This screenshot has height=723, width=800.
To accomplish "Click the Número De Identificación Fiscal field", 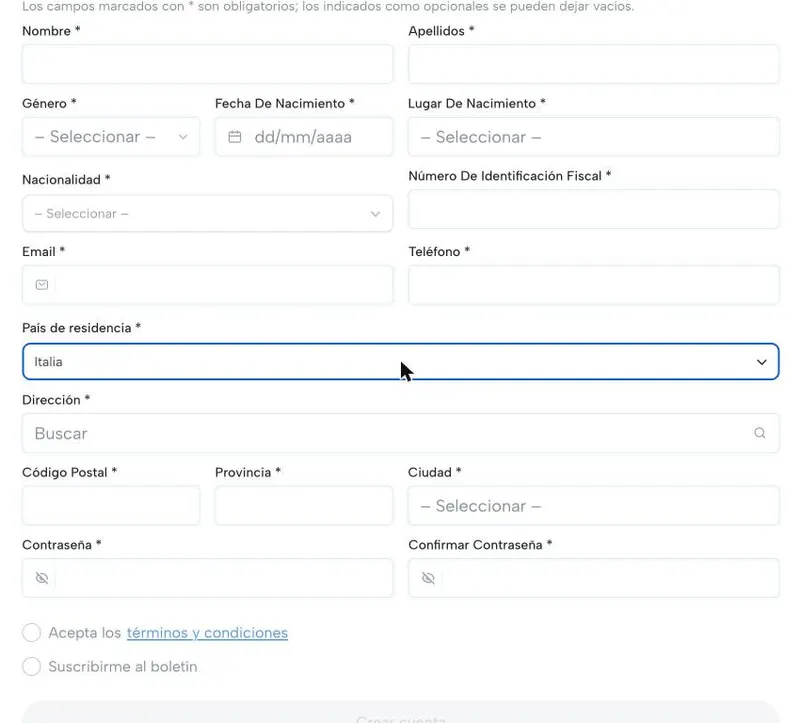I will click(x=593, y=209).
